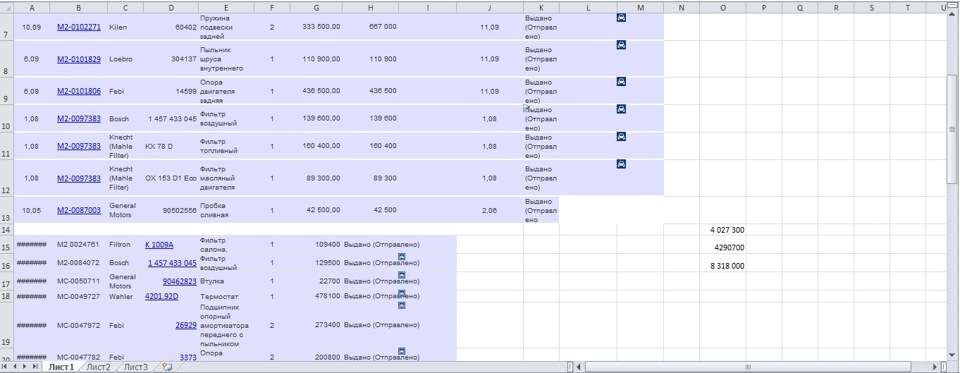This screenshot has height=373, width=960.
Task: Select row 14 header
Action: (x=6, y=230)
